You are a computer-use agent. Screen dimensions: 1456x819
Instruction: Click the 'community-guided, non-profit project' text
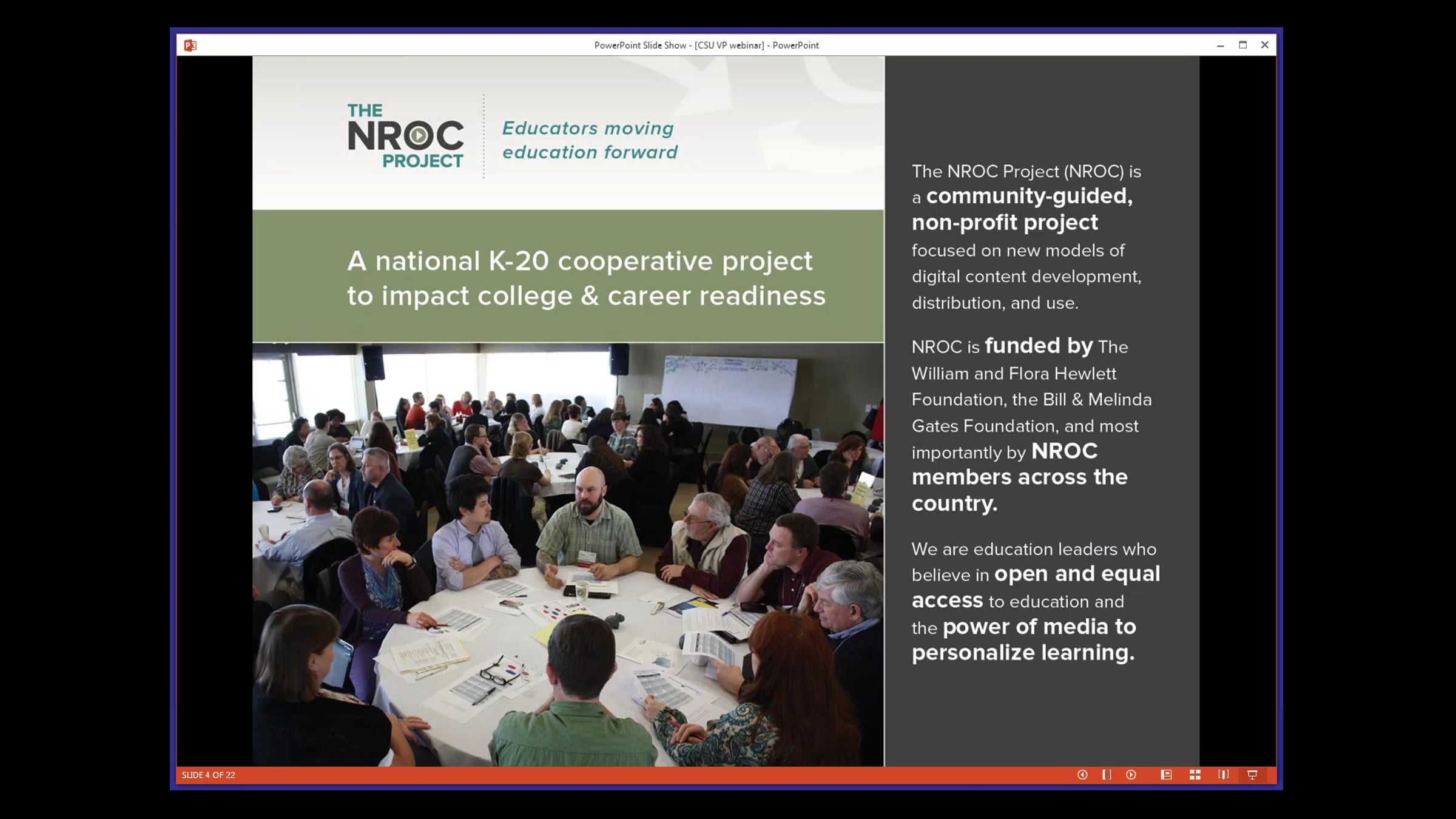click(1022, 209)
